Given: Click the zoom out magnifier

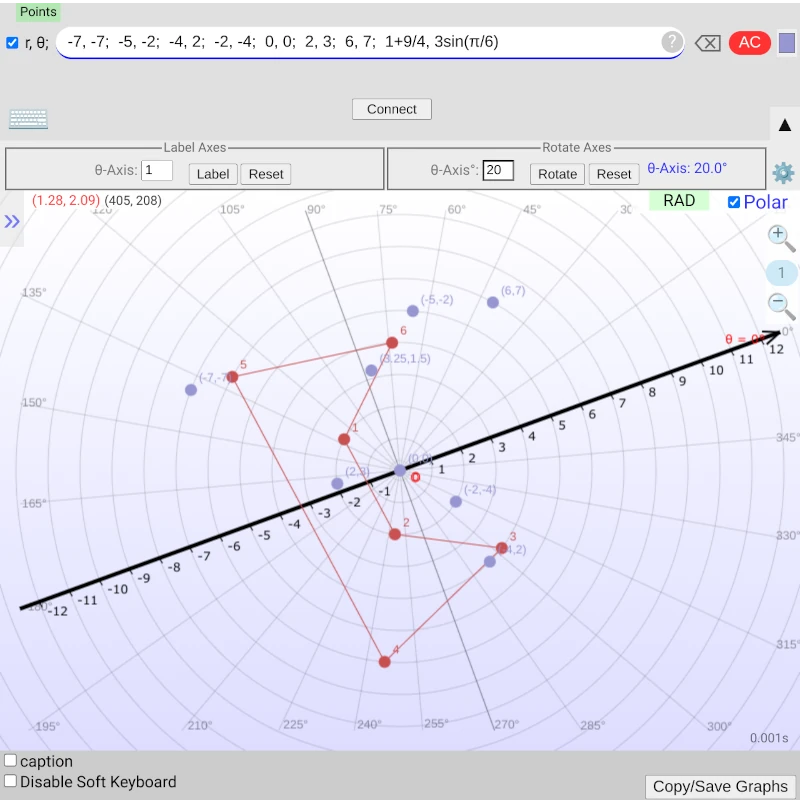Looking at the screenshot, I should [x=781, y=306].
